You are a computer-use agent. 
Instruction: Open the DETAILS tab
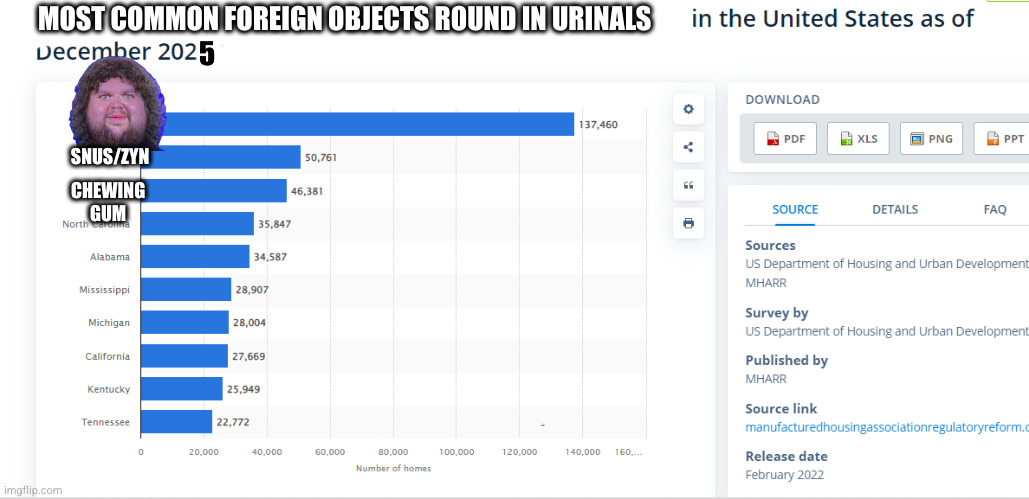[895, 209]
